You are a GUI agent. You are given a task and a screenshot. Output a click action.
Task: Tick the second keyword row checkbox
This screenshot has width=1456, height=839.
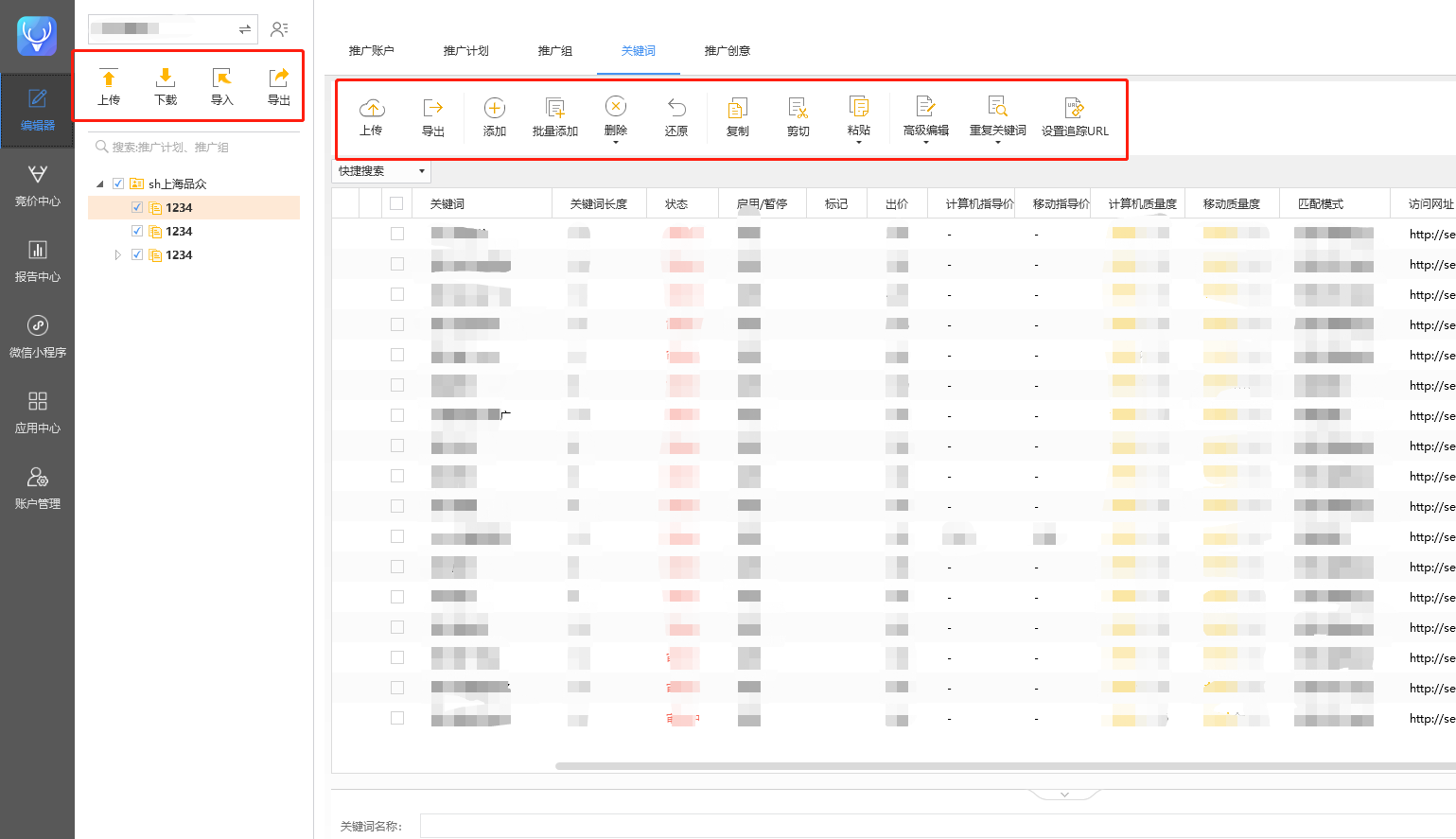coord(397,264)
